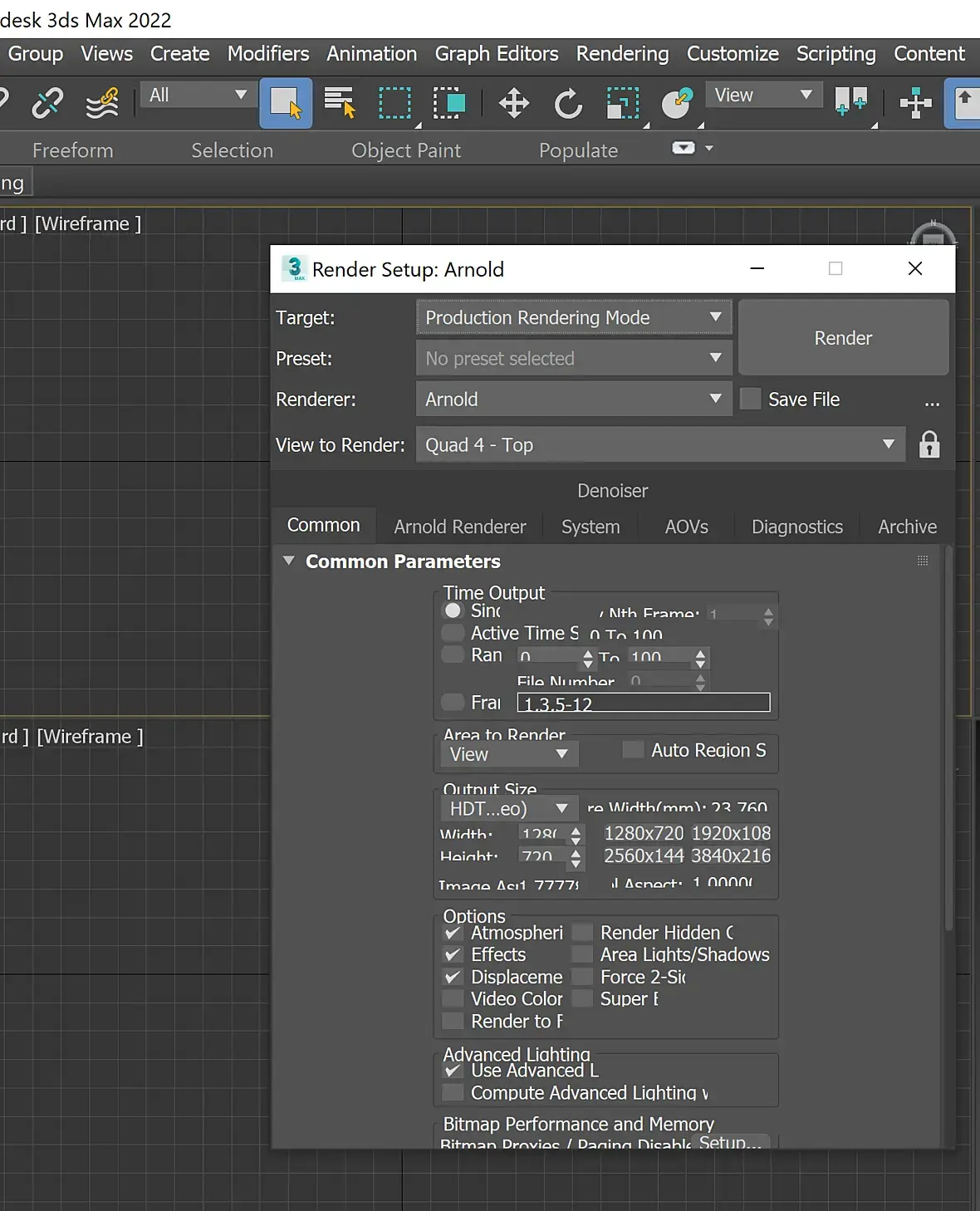Open the Rendering menu
Viewport: 980px width, 1211px height.
point(622,54)
